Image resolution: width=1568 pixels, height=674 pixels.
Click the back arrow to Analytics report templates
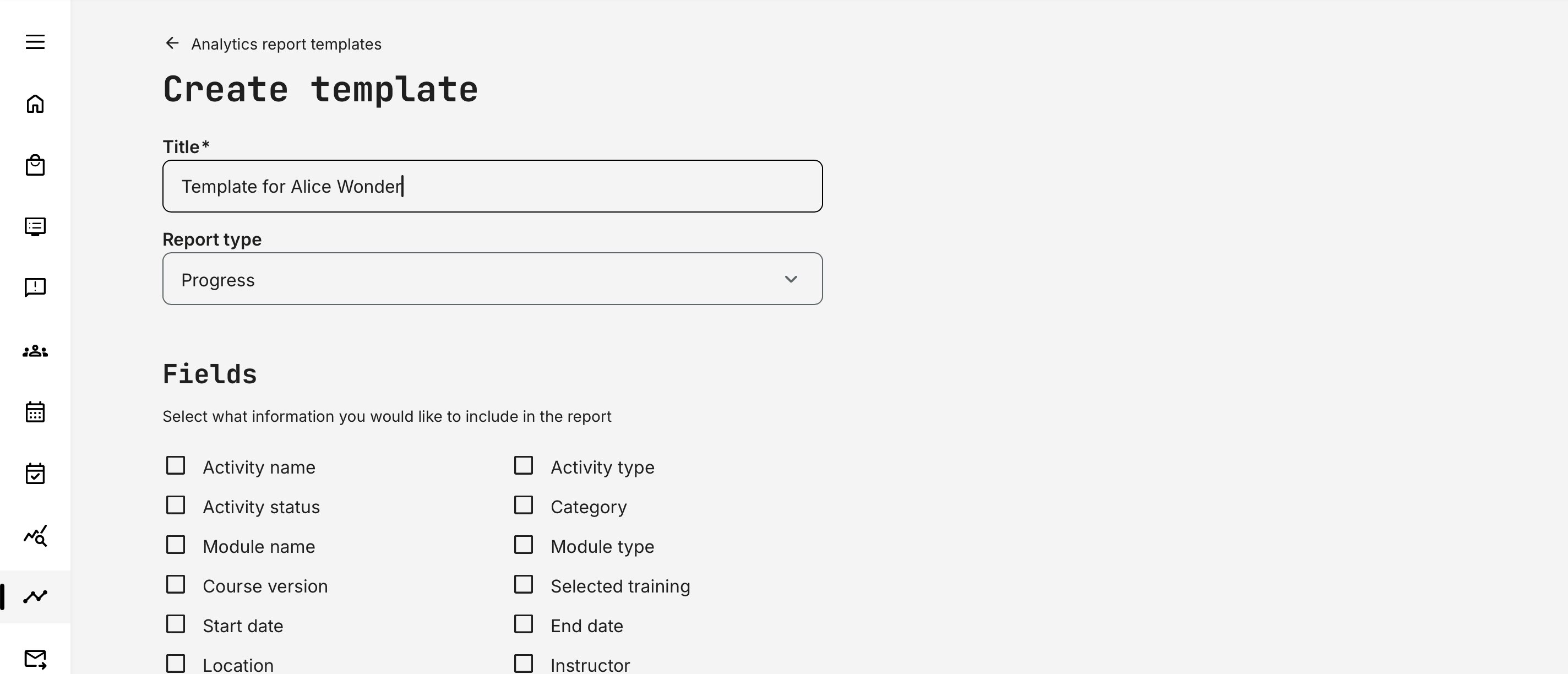(172, 44)
